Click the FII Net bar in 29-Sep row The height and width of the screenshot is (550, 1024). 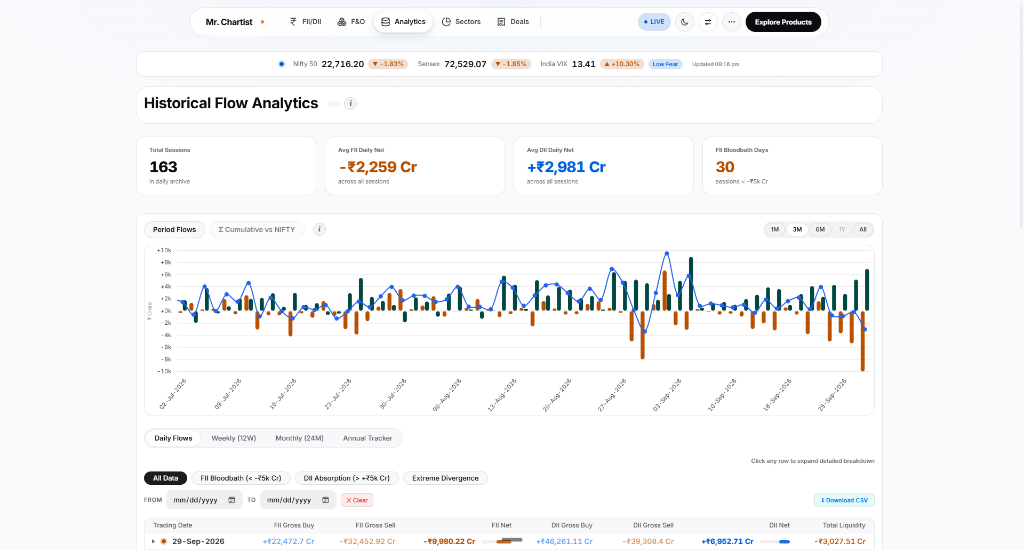point(502,541)
